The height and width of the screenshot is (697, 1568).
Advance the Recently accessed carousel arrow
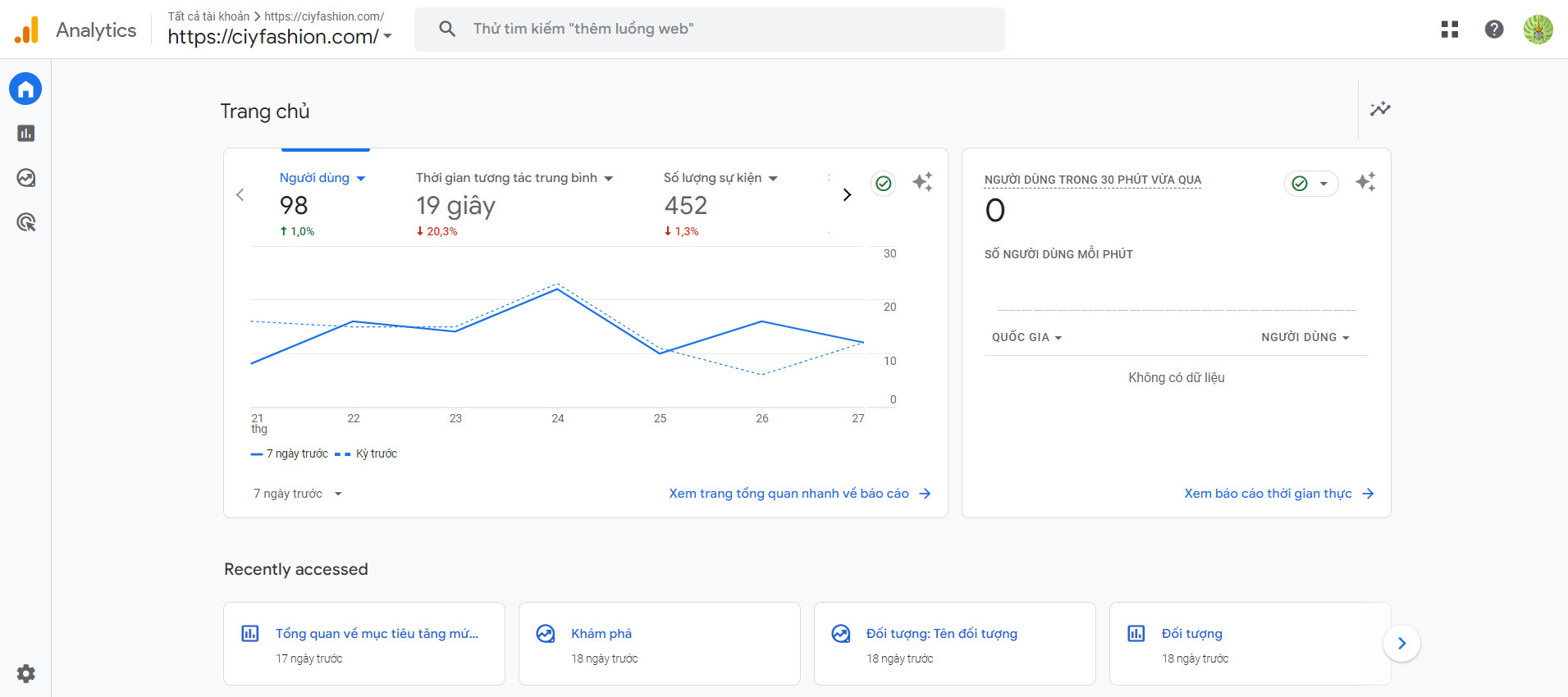1401,644
